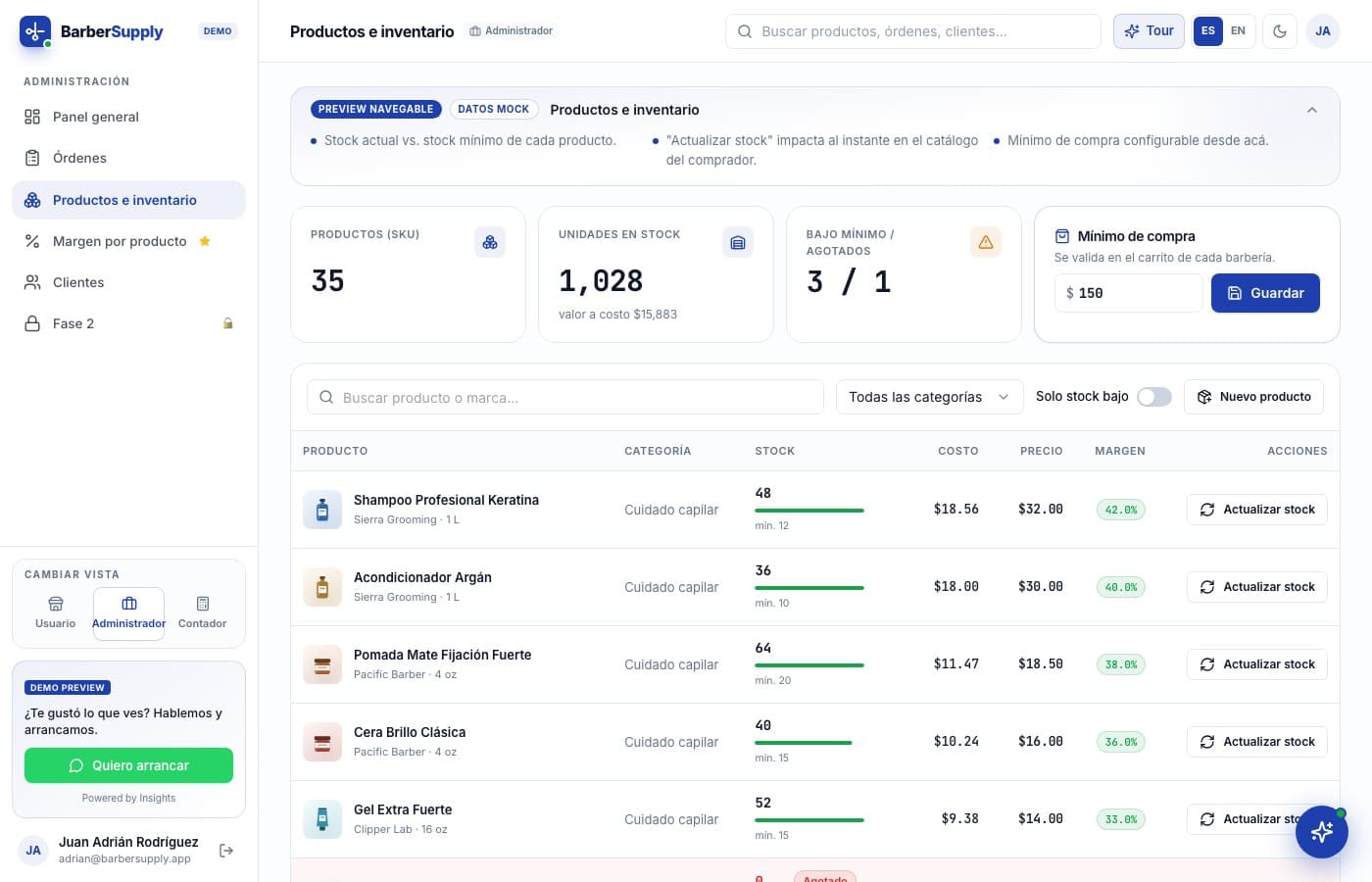This screenshot has height=882, width=1372.
Task: Open the Todas las categorías dropdown
Action: click(929, 397)
